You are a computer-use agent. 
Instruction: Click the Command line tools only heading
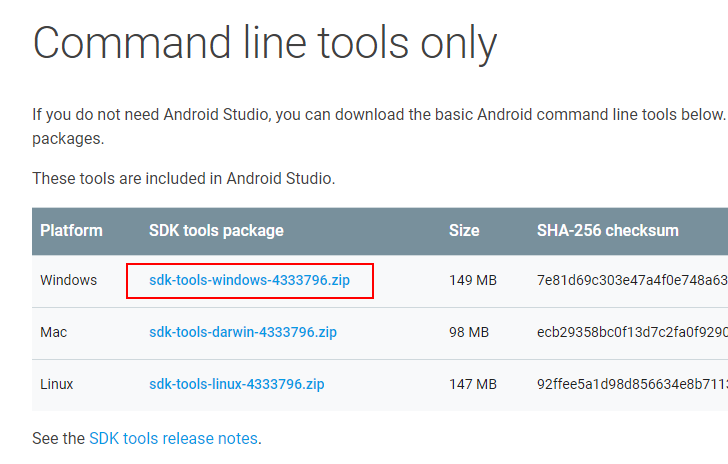265,44
